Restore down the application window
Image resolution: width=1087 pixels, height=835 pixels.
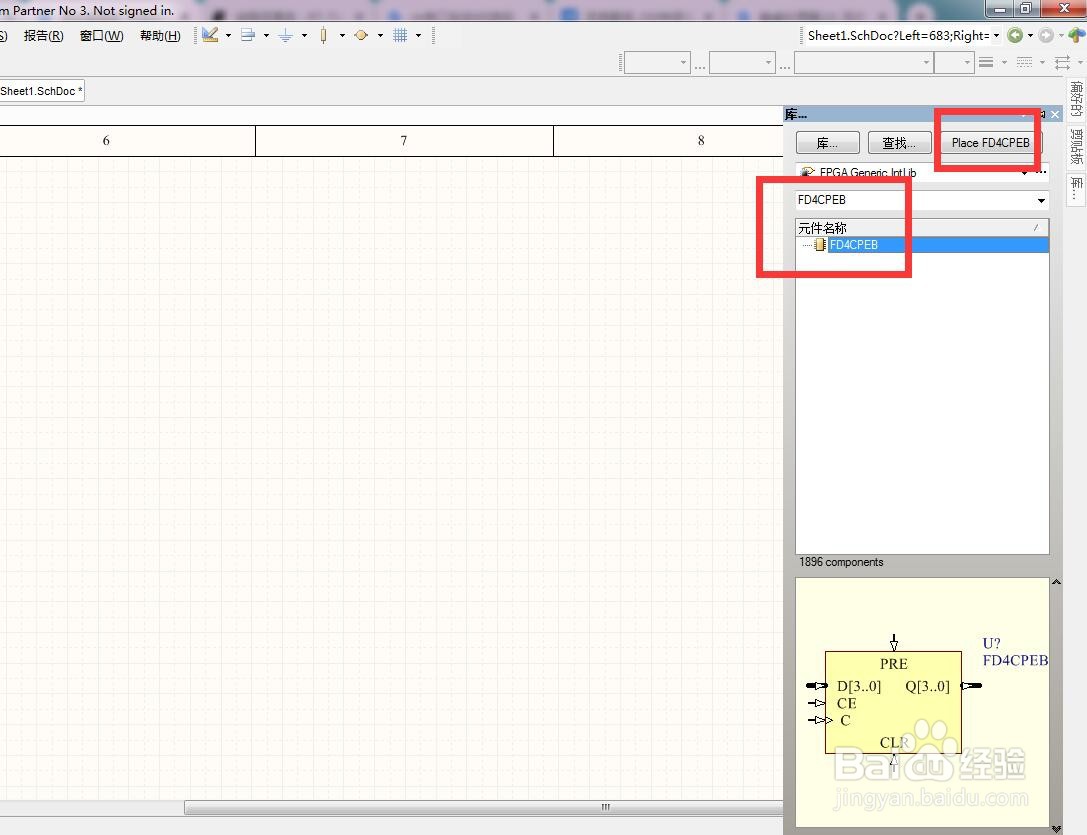point(1025,8)
